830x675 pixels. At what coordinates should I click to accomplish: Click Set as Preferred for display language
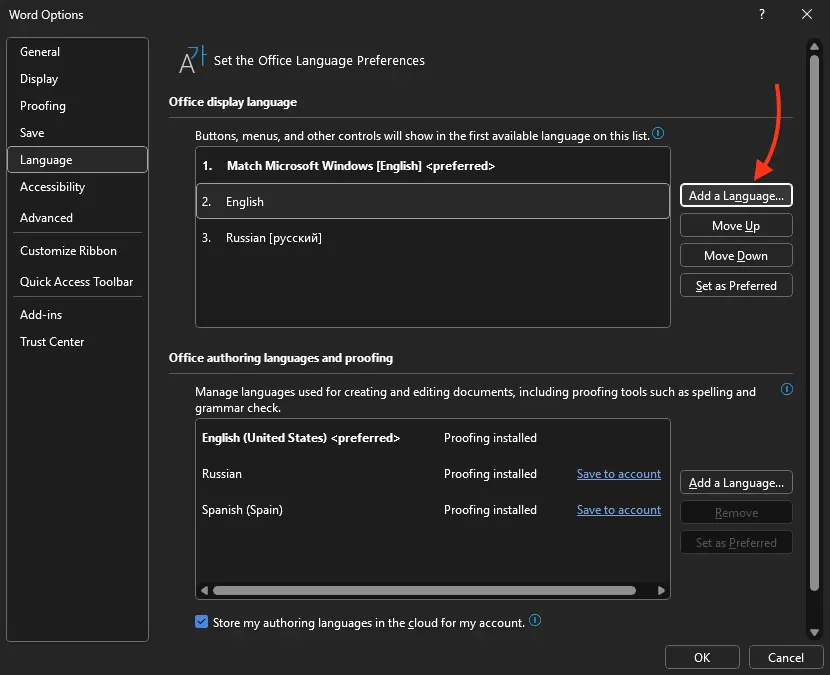(x=736, y=286)
